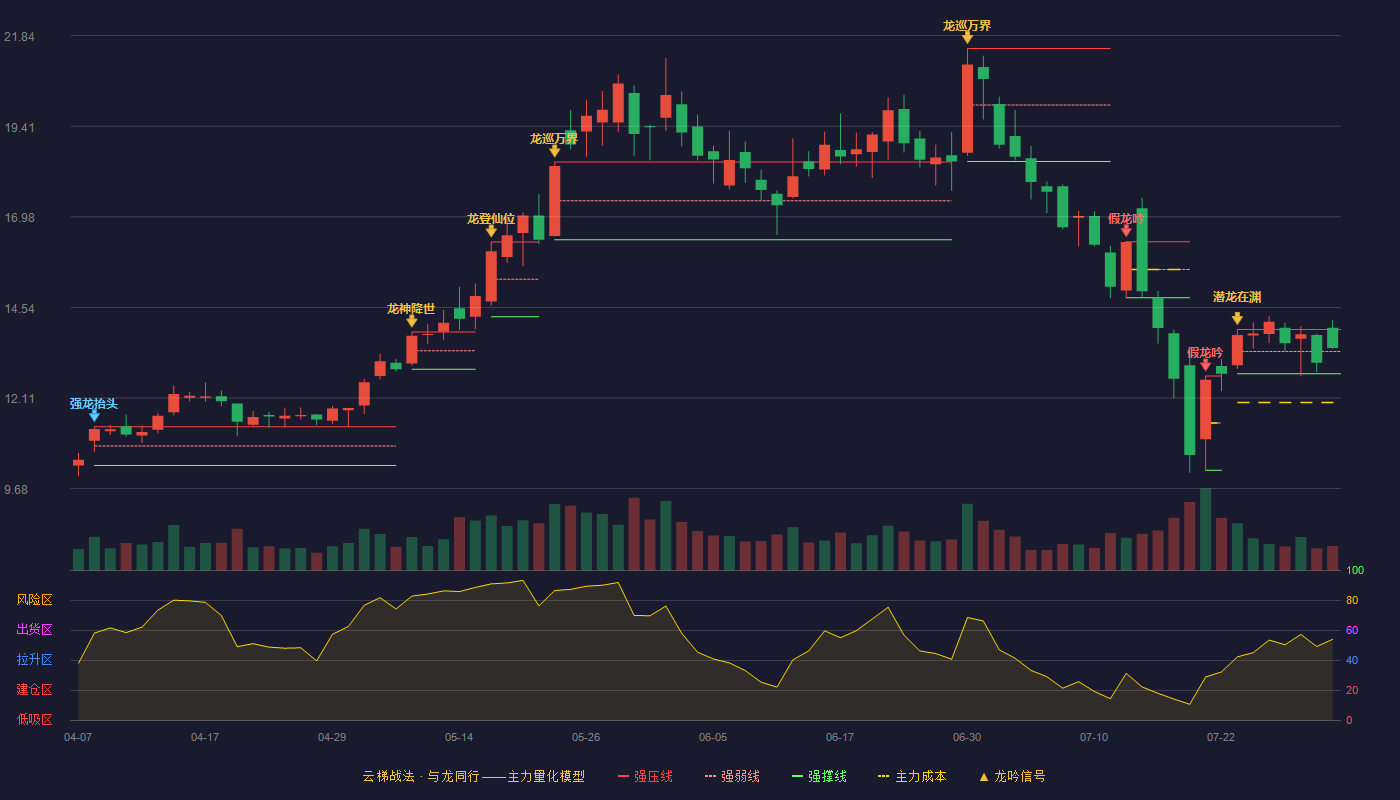
Task: Click the 低吸区 zone label
Action: click(34, 719)
